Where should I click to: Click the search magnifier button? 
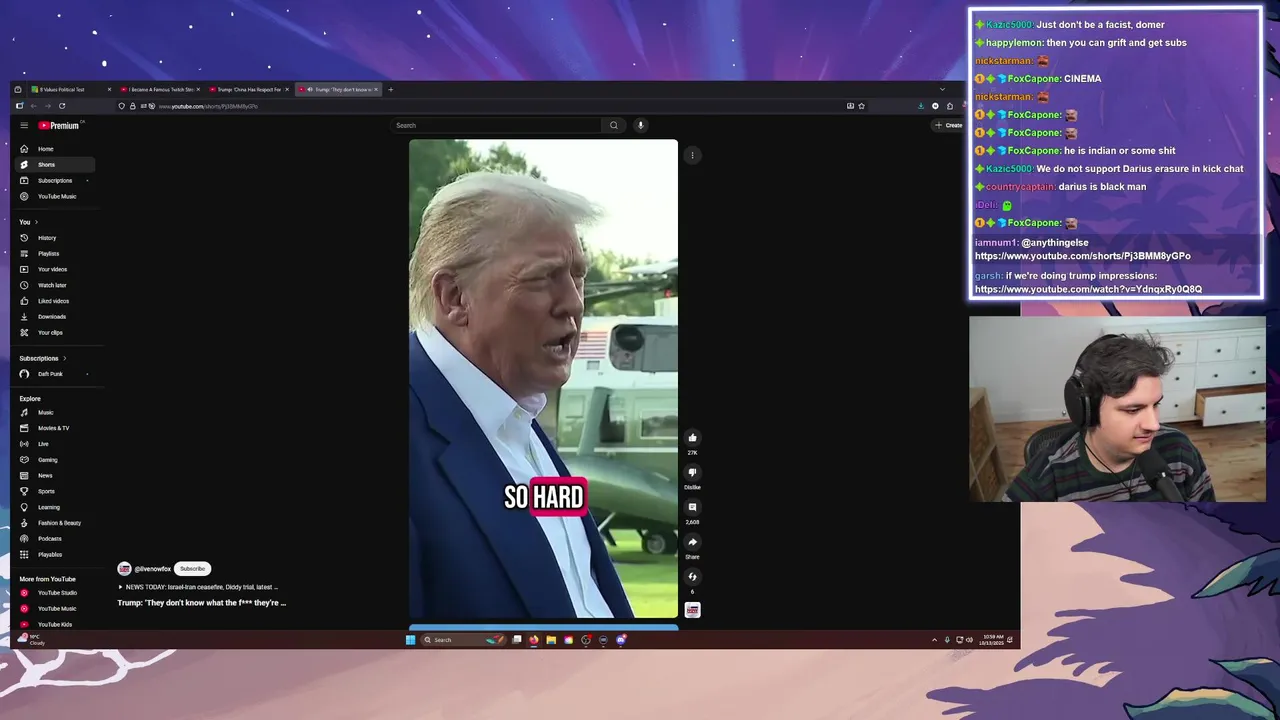click(614, 125)
